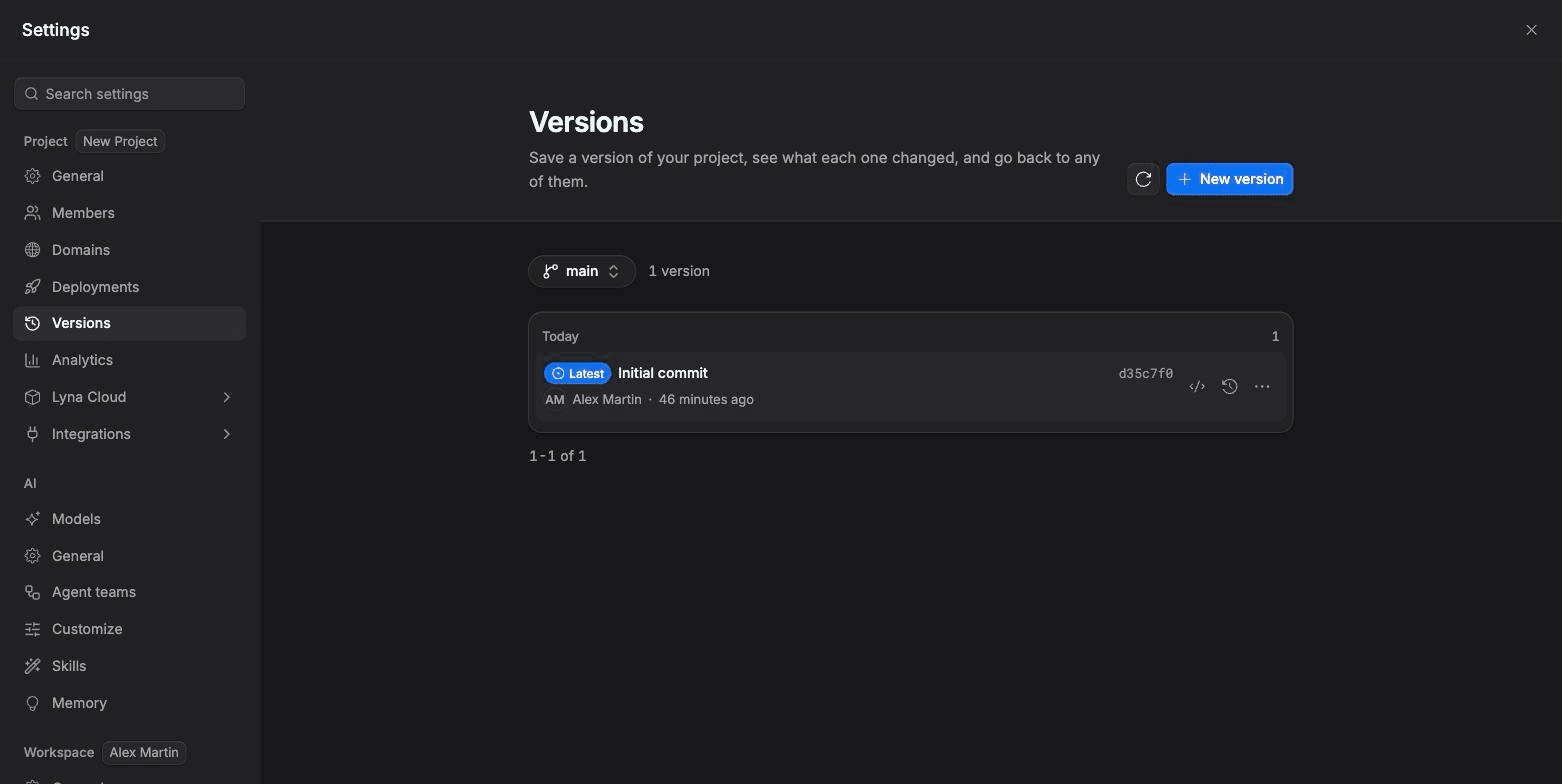Viewport: 1562px width, 784px height.
Task: Click the AI section label
Action: (30, 483)
